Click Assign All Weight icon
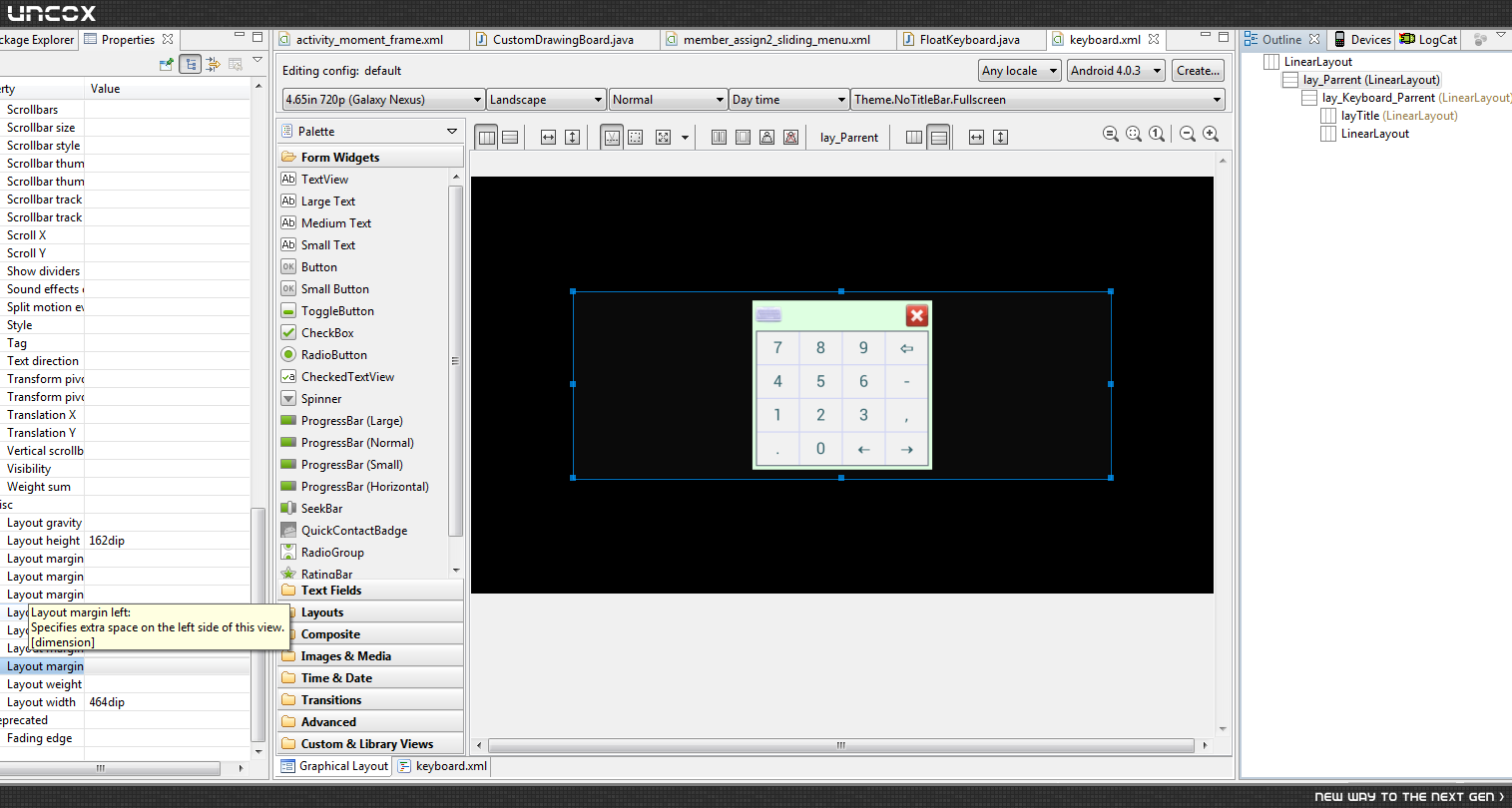 pos(743,138)
